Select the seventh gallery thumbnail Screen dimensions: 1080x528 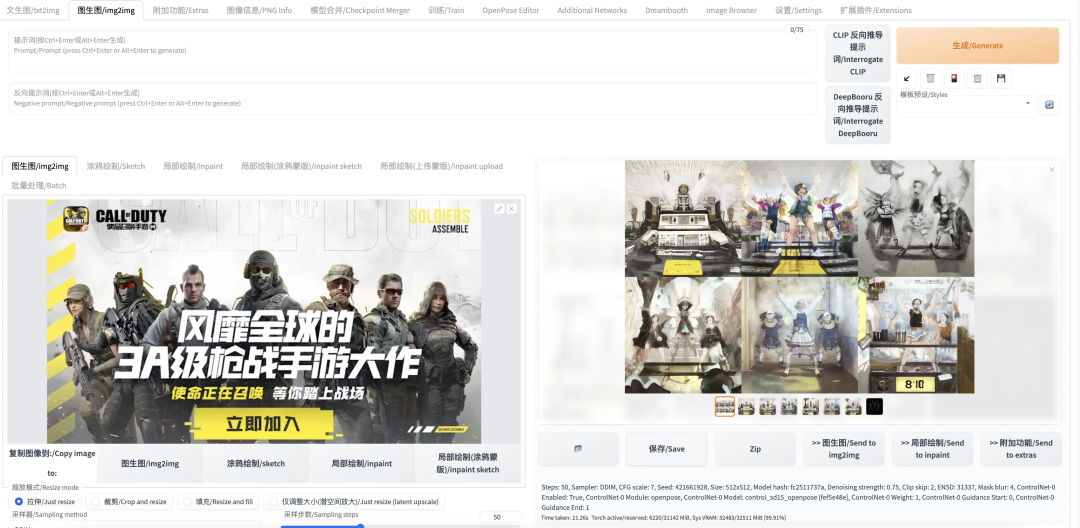pos(853,406)
